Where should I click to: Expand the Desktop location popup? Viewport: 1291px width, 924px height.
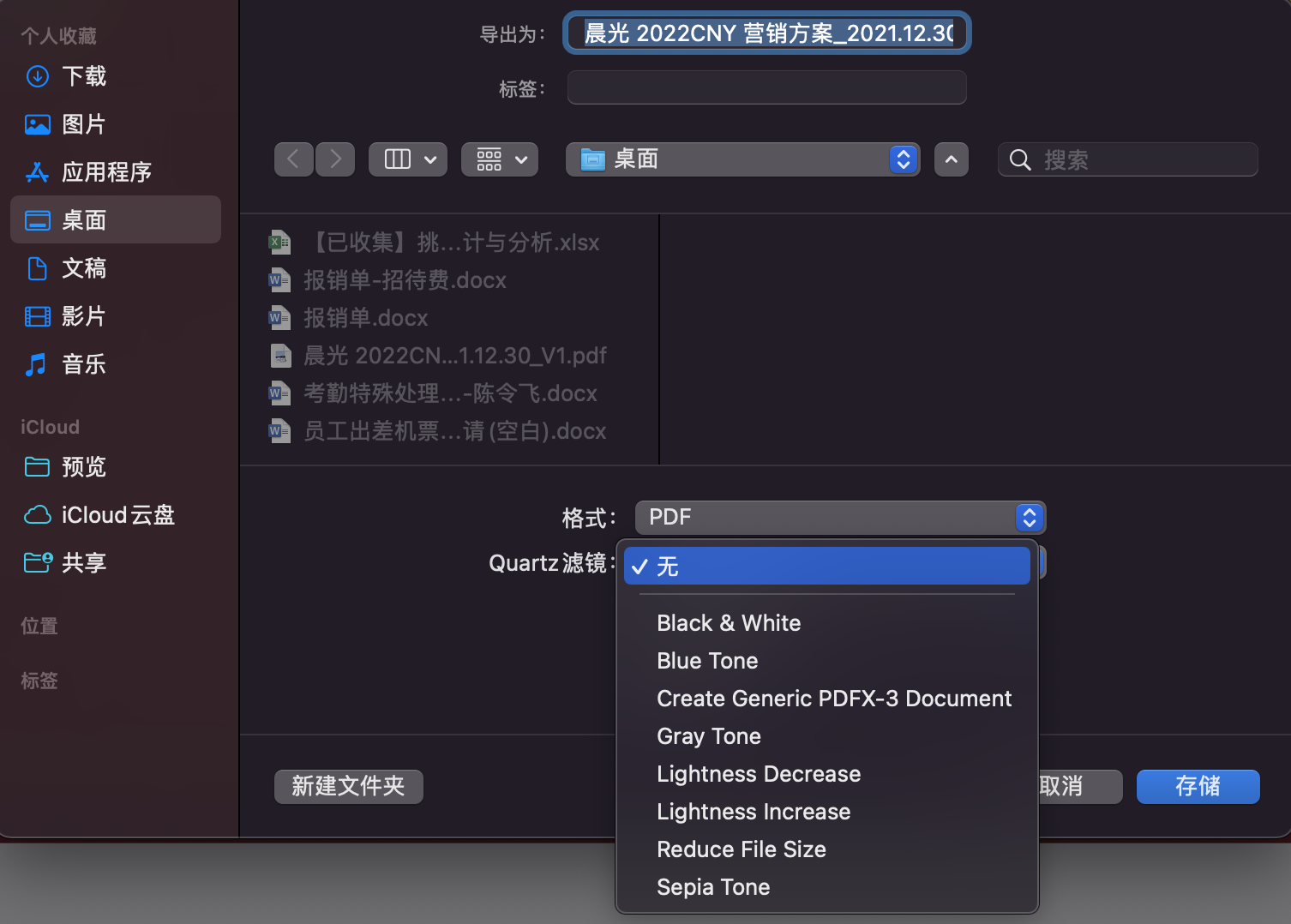[x=742, y=159]
